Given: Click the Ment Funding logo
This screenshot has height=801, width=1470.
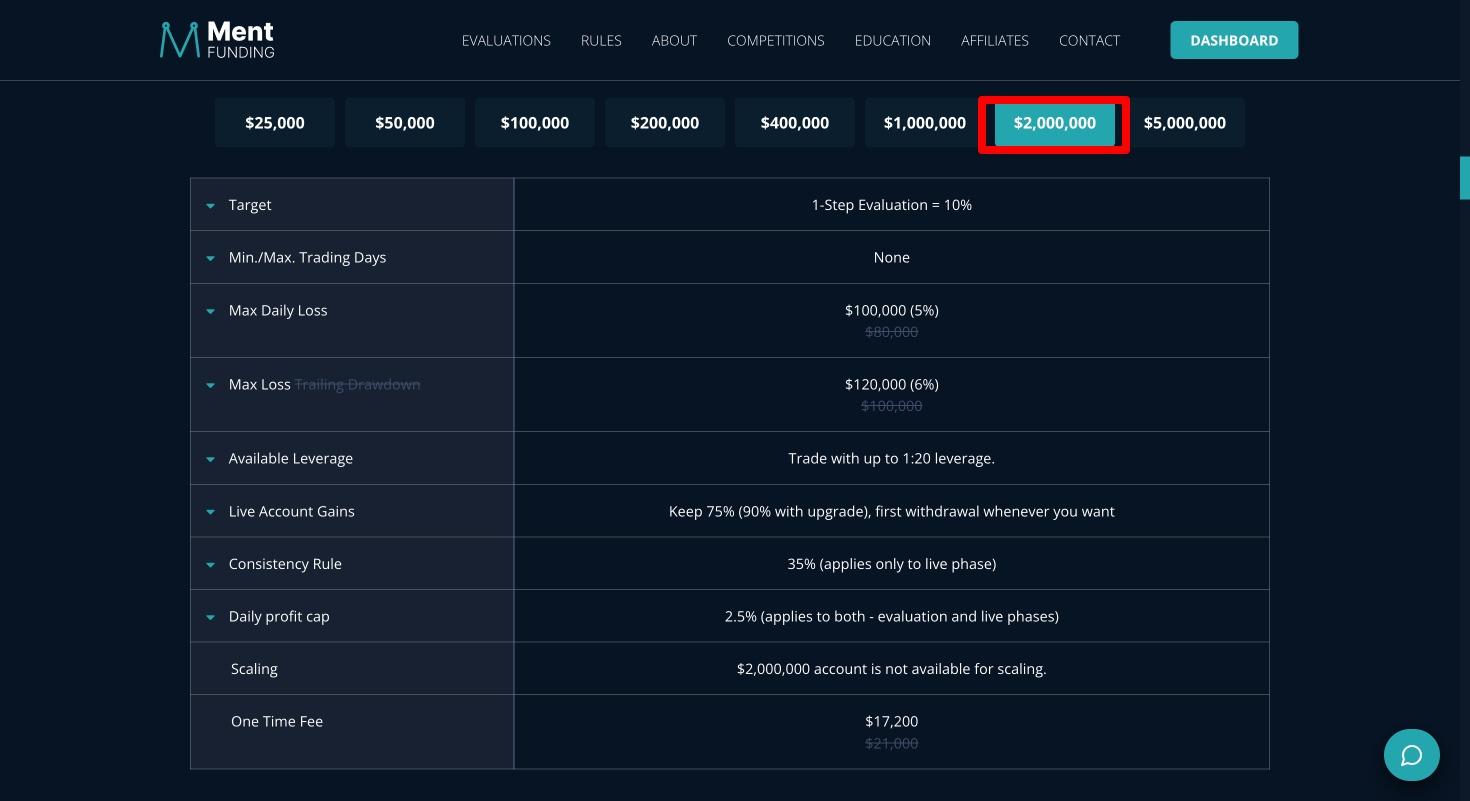Looking at the screenshot, I should click(x=217, y=40).
